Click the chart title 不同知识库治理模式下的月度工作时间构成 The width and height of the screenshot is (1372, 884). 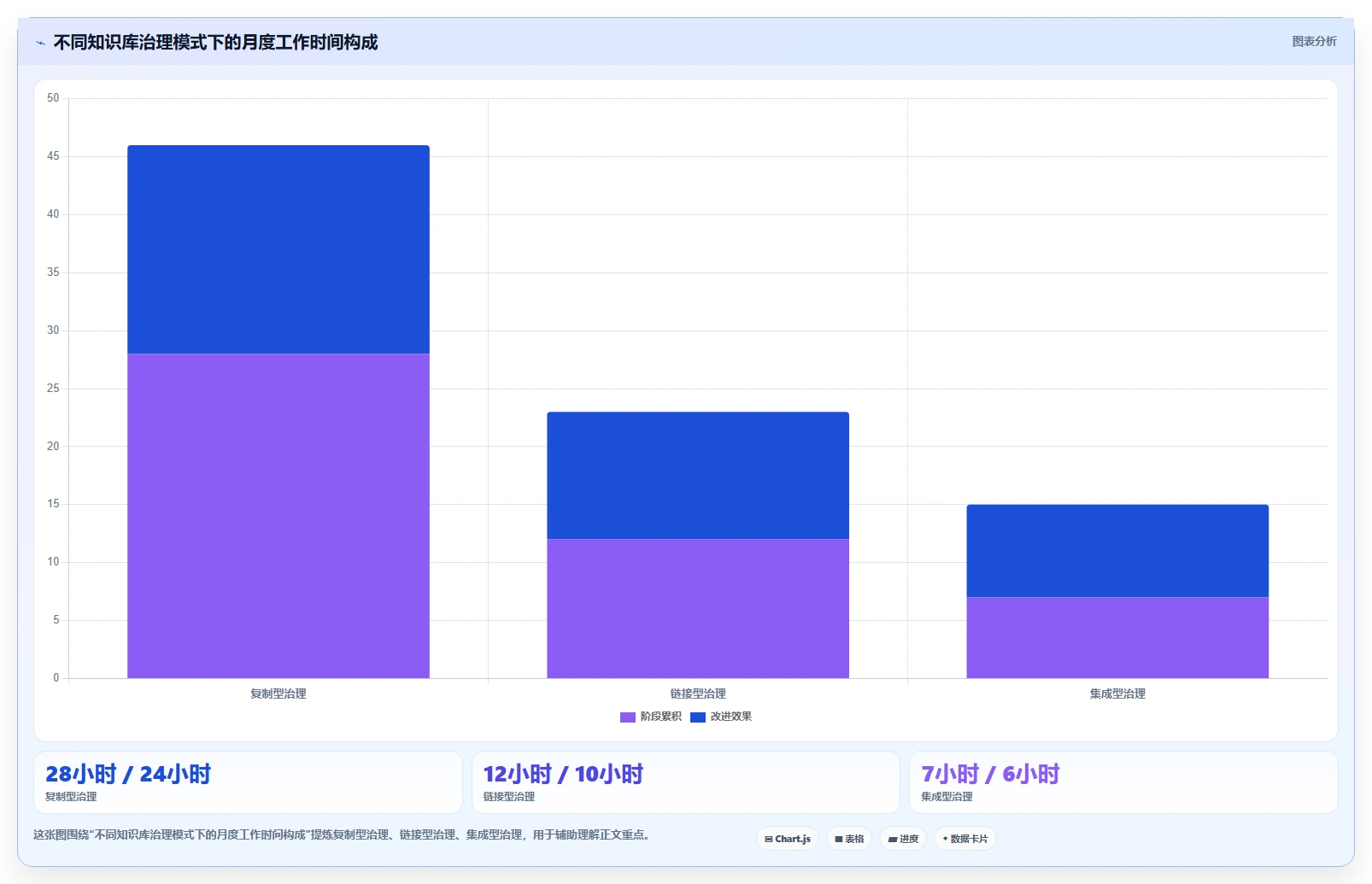(215, 42)
